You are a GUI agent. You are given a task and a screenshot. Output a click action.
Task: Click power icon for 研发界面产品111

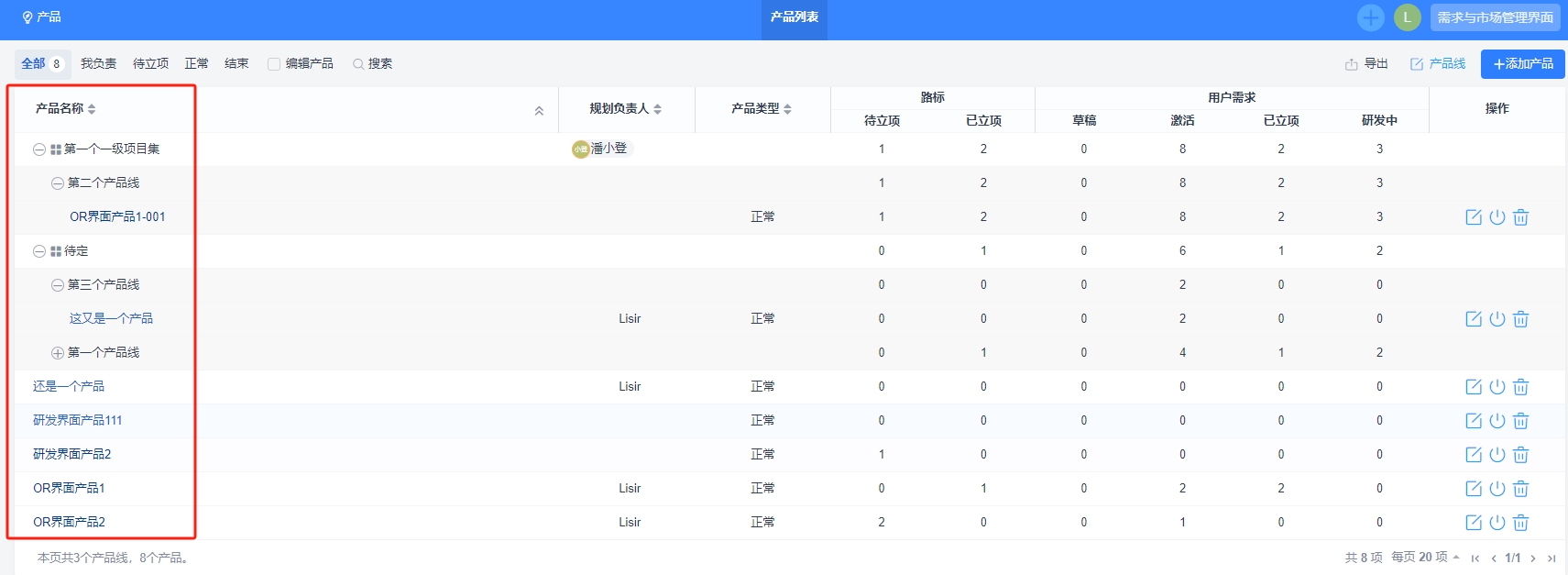[x=1497, y=421]
